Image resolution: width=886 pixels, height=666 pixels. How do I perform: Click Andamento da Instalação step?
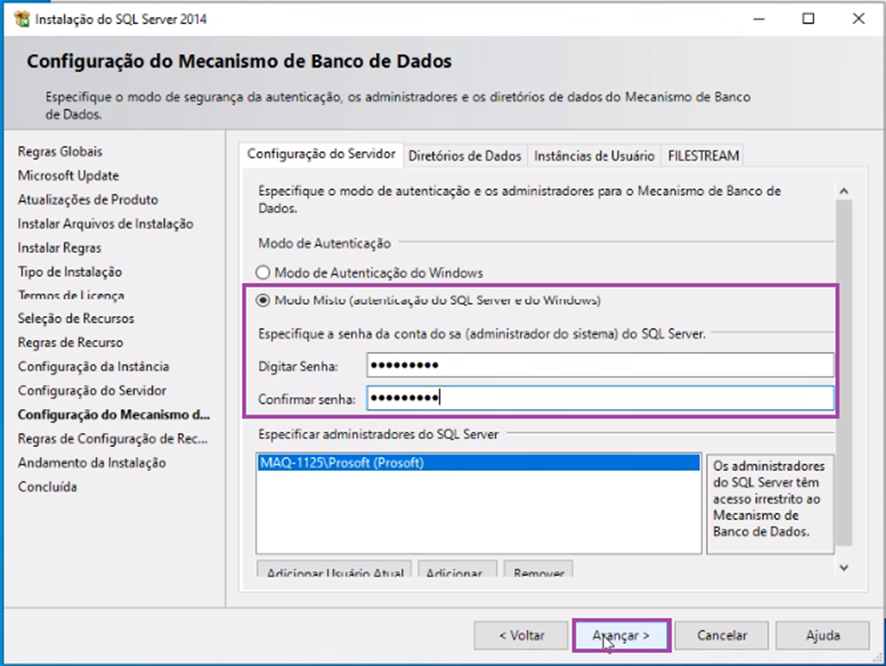92,463
